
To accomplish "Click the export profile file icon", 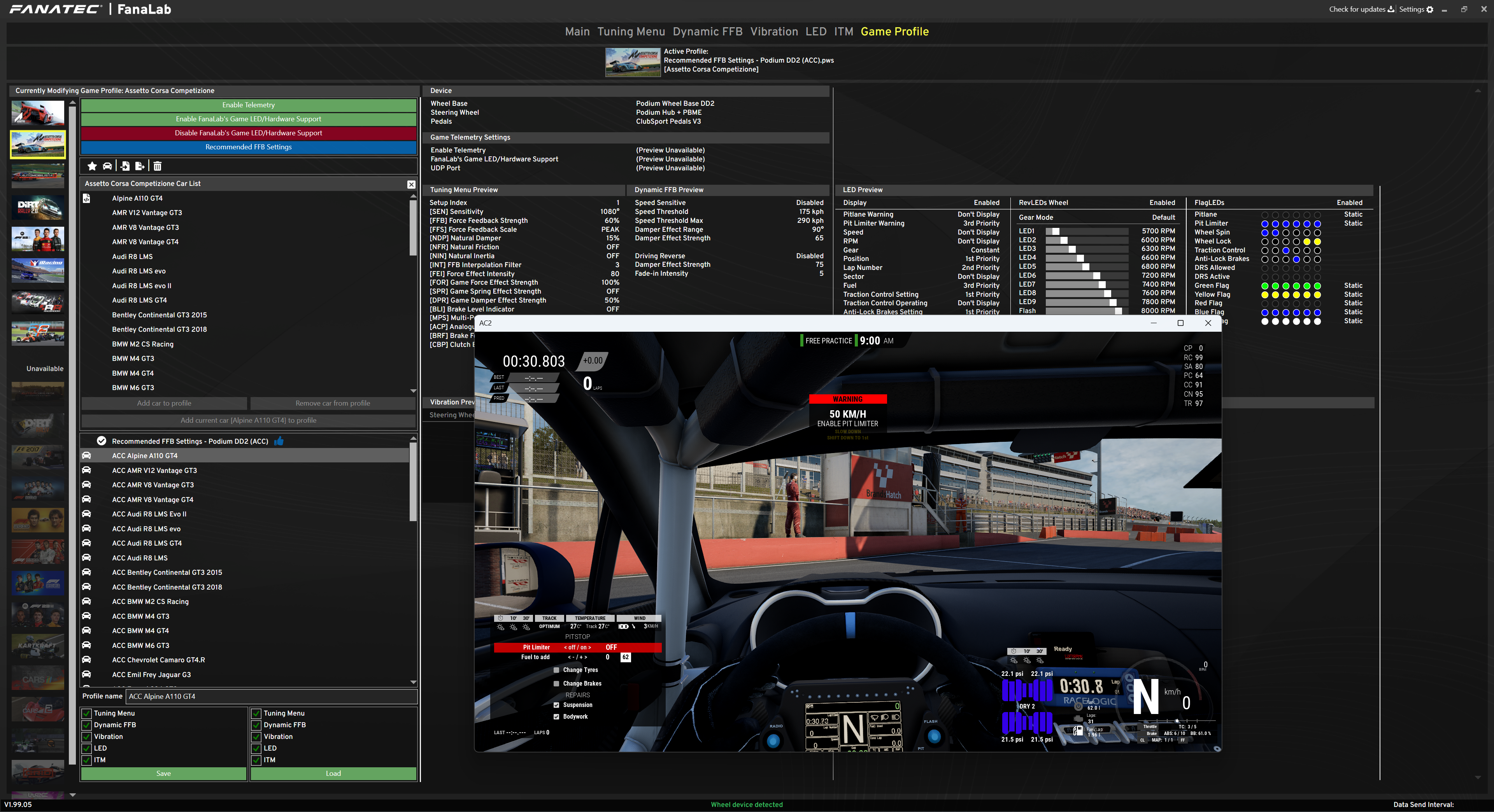I will (140, 166).
